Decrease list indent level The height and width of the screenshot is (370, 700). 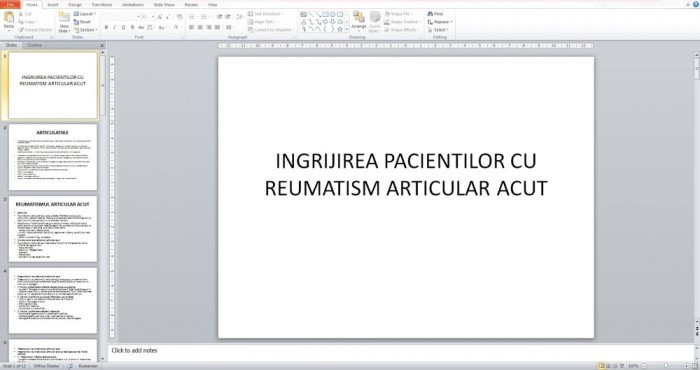(x=220, y=17)
